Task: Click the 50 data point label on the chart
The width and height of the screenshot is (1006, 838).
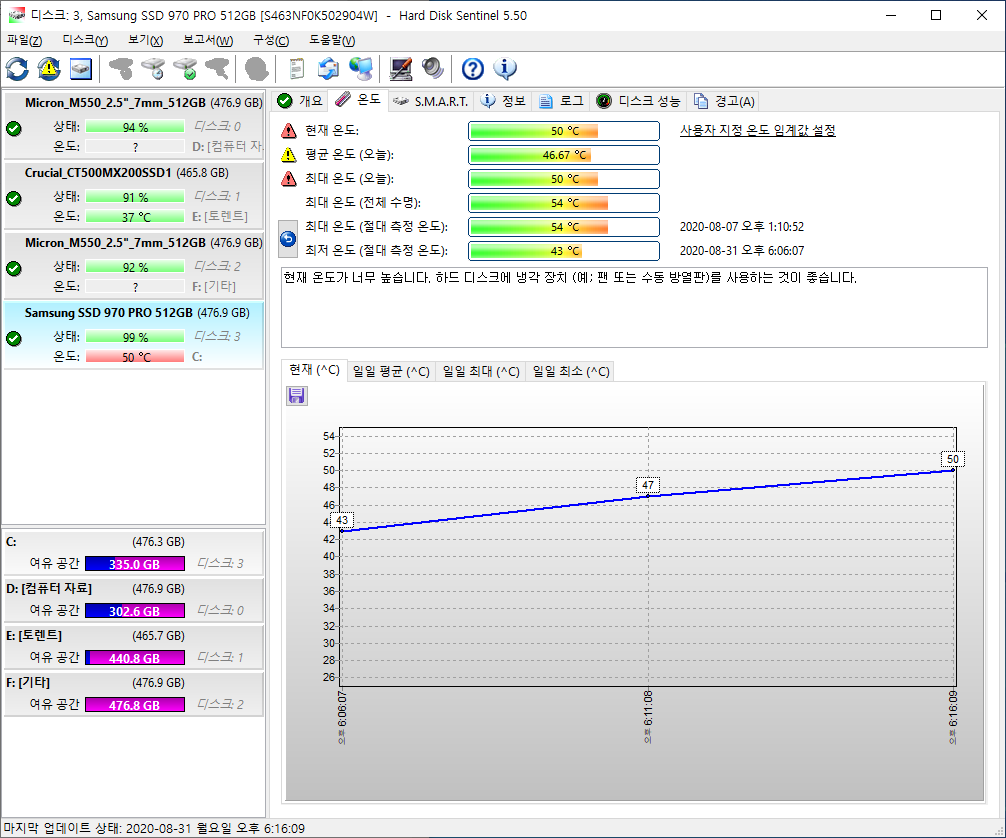Action: pyautogui.click(x=953, y=459)
